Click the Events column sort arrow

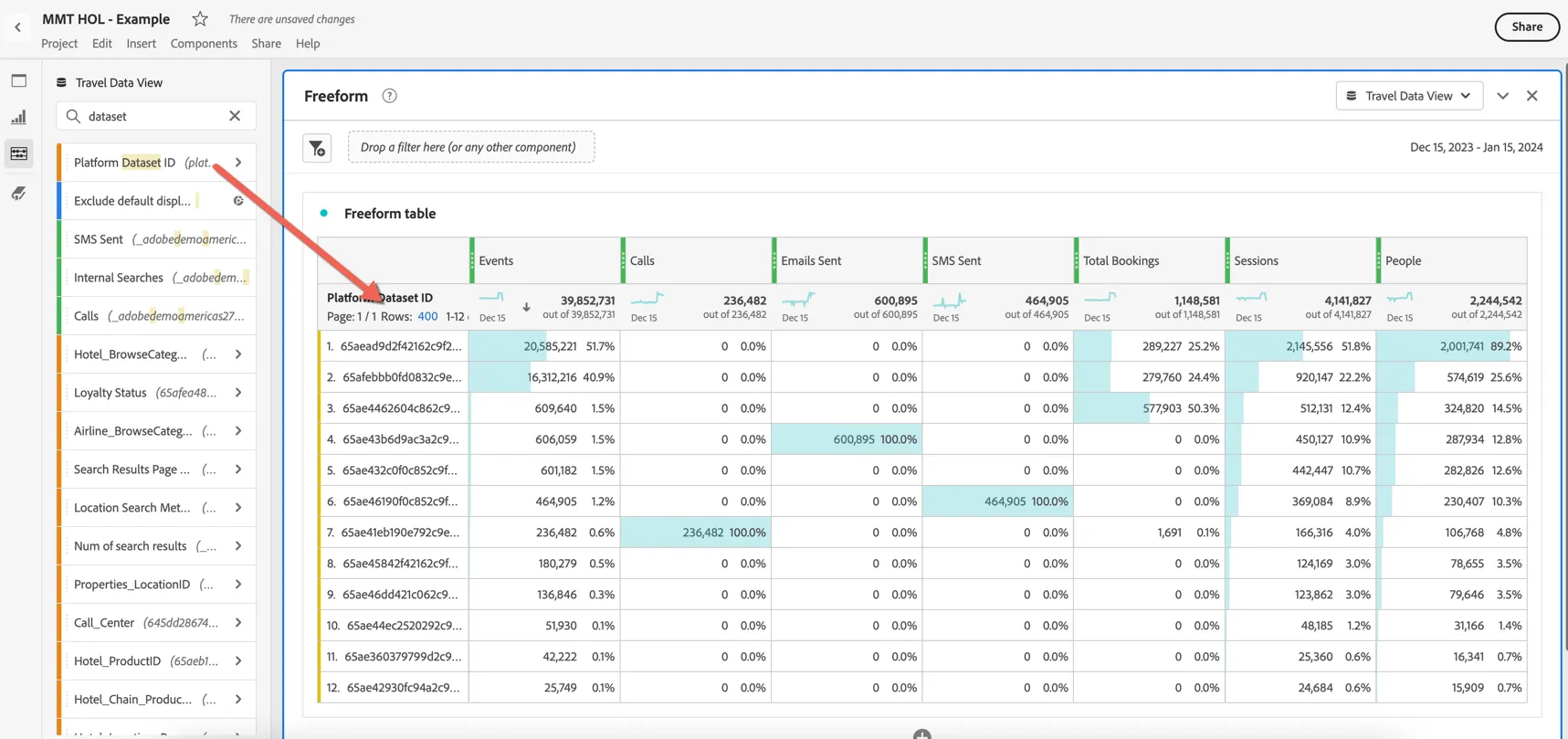[527, 307]
